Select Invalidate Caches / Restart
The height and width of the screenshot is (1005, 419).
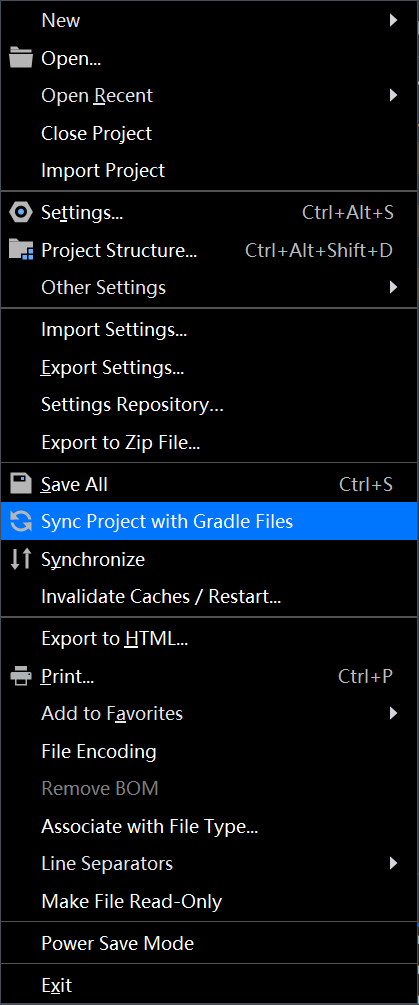[209, 597]
